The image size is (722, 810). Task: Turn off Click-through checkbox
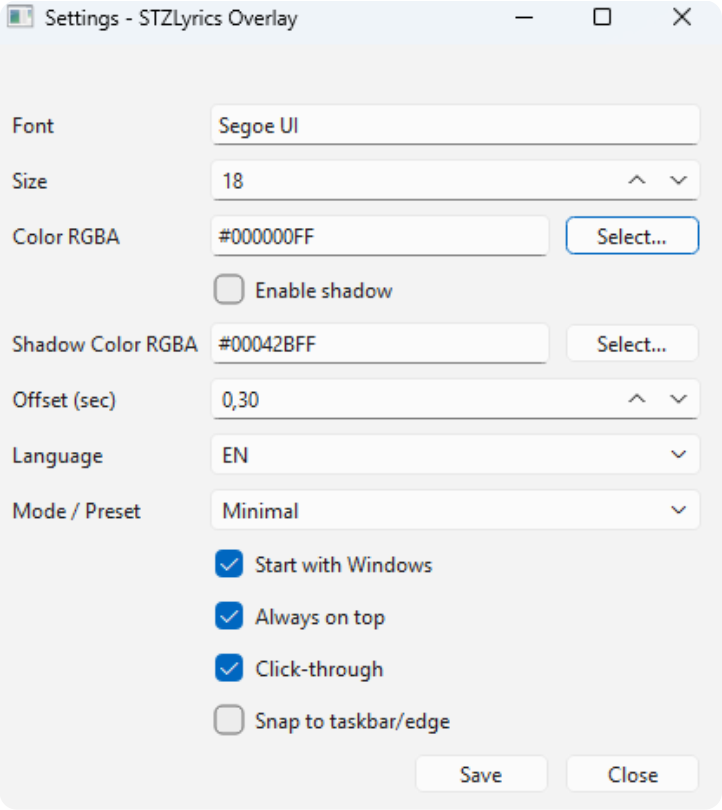(229, 669)
